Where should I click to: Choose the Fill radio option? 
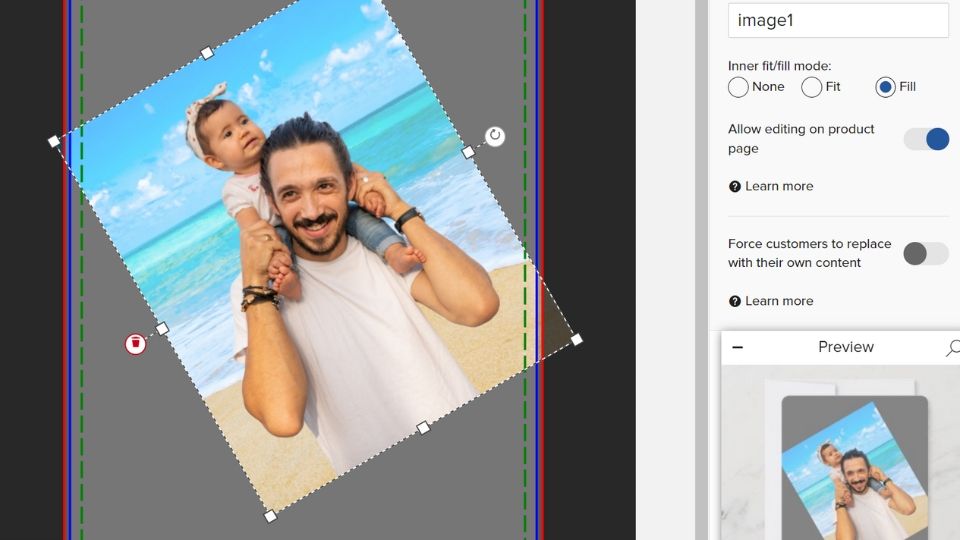885,87
